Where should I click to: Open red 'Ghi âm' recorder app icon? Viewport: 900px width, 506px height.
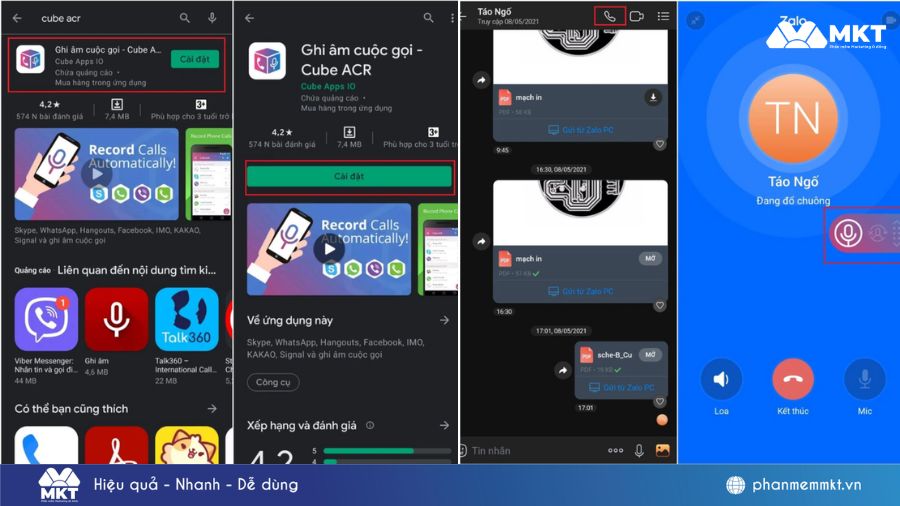click(116, 319)
